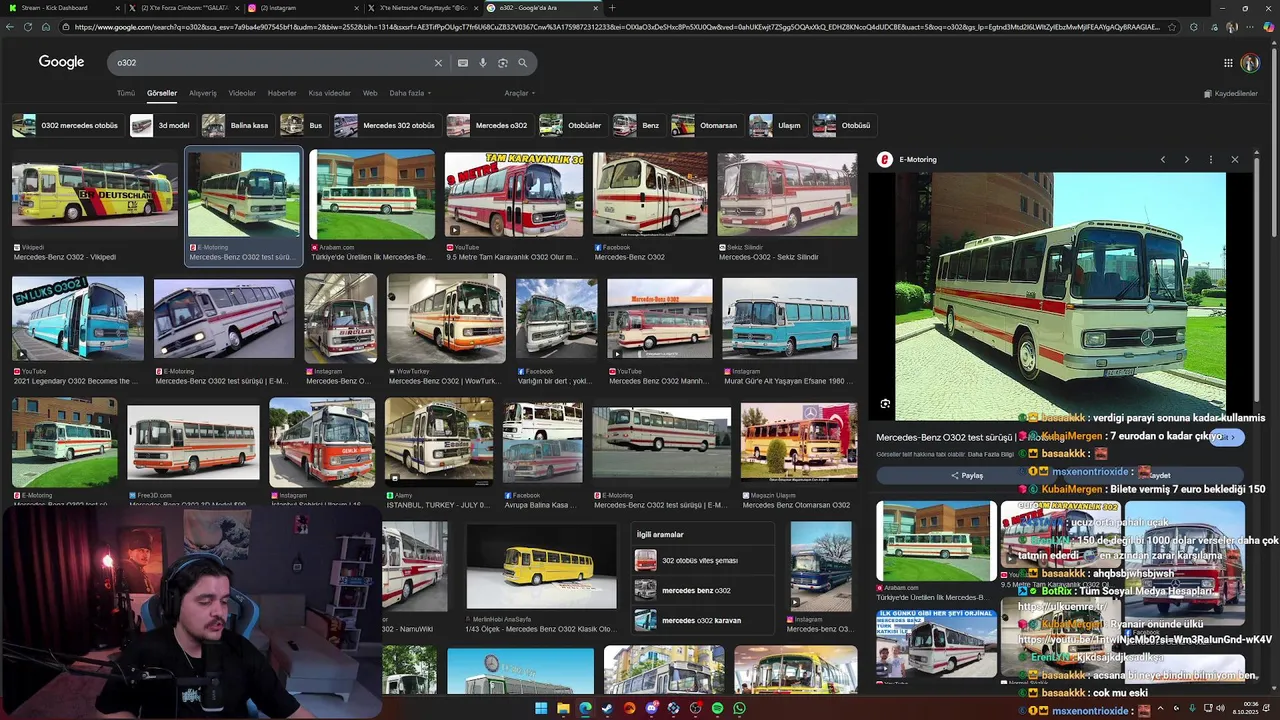Switch to the Alışveriş tab
Screen dimensions: 1280x720
coord(203,93)
